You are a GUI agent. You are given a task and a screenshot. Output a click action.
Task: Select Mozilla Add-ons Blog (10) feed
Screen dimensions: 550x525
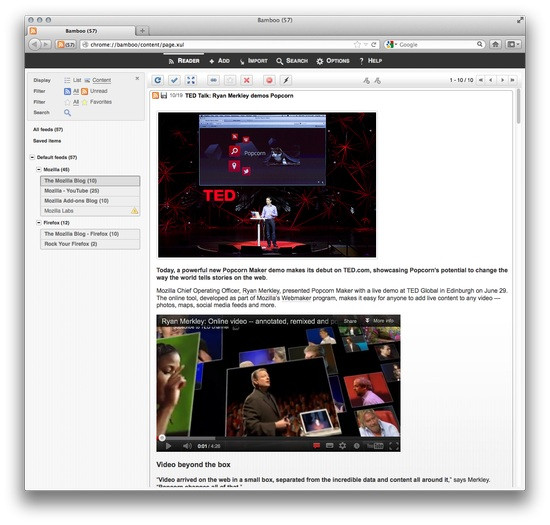tap(90, 201)
